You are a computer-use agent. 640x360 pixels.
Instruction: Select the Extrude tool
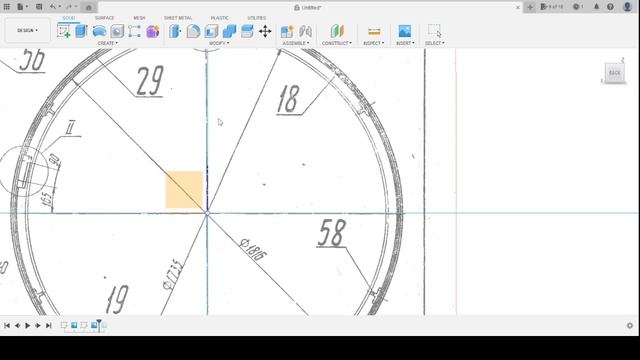[81, 31]
